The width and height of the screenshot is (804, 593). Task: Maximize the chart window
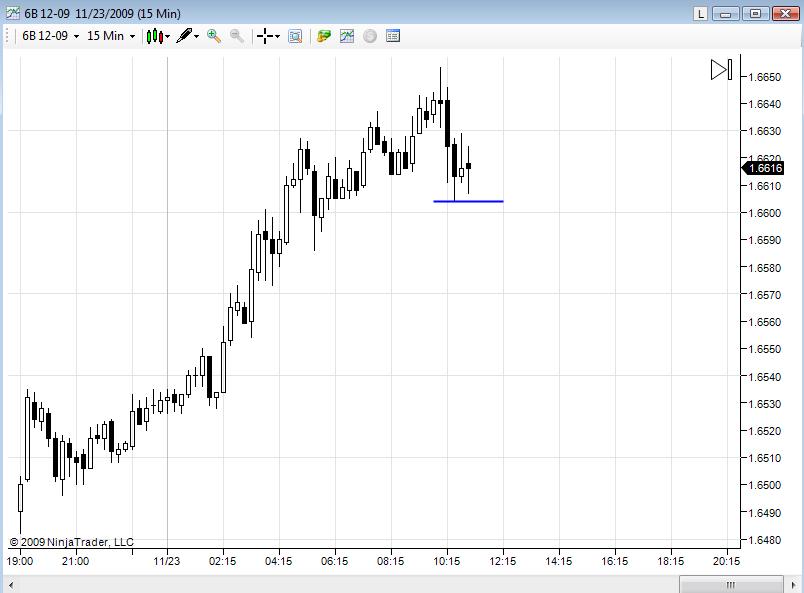(755, 13)
